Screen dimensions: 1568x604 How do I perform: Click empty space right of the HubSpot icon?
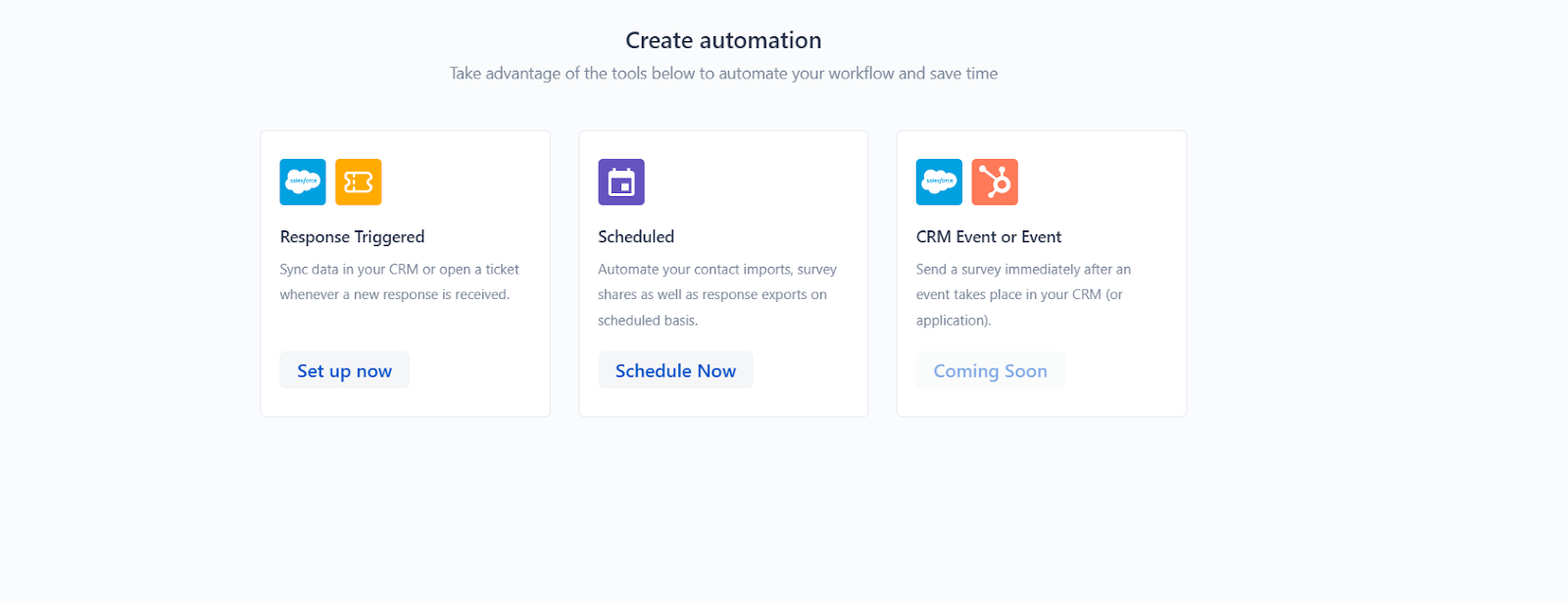pyautogui.click(x=1098, y=182)
